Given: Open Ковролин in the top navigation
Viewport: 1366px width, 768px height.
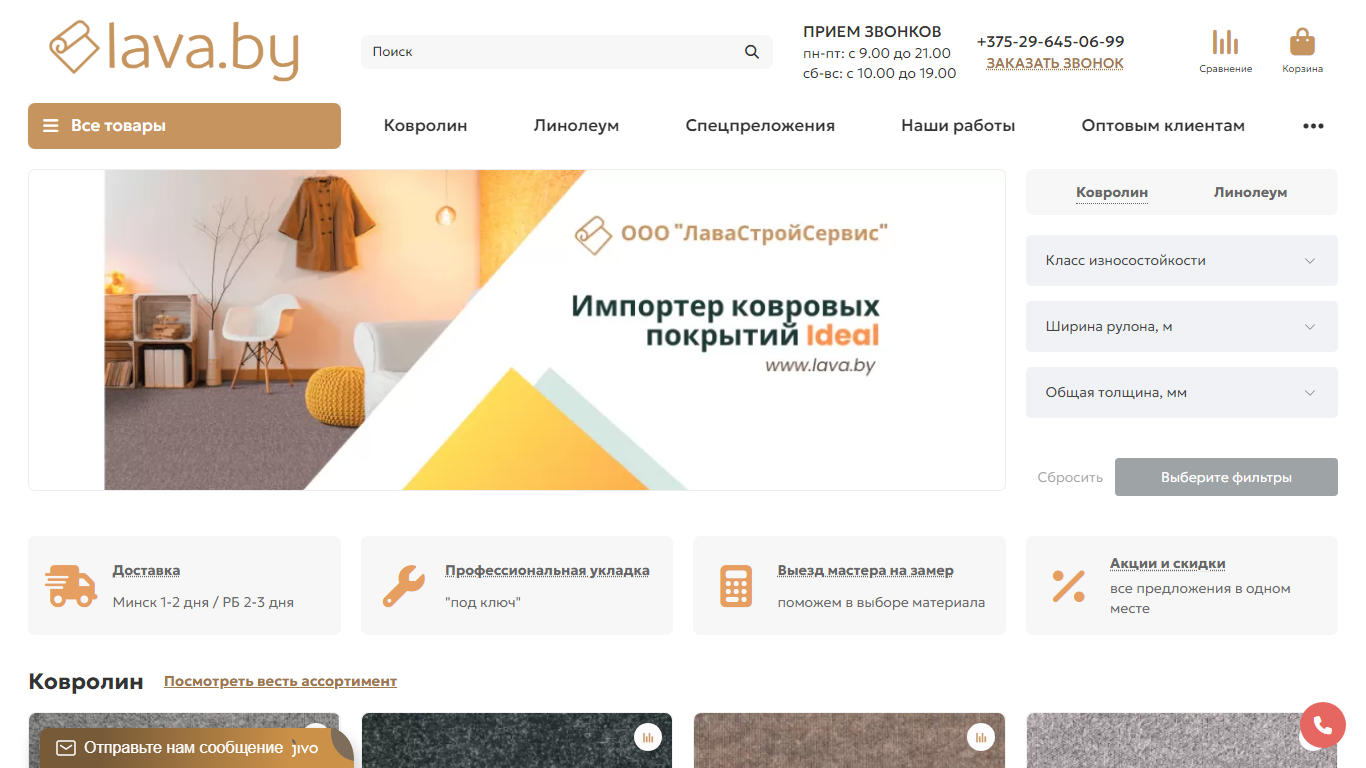Looking at the screenshot, I should pos(426,126).
